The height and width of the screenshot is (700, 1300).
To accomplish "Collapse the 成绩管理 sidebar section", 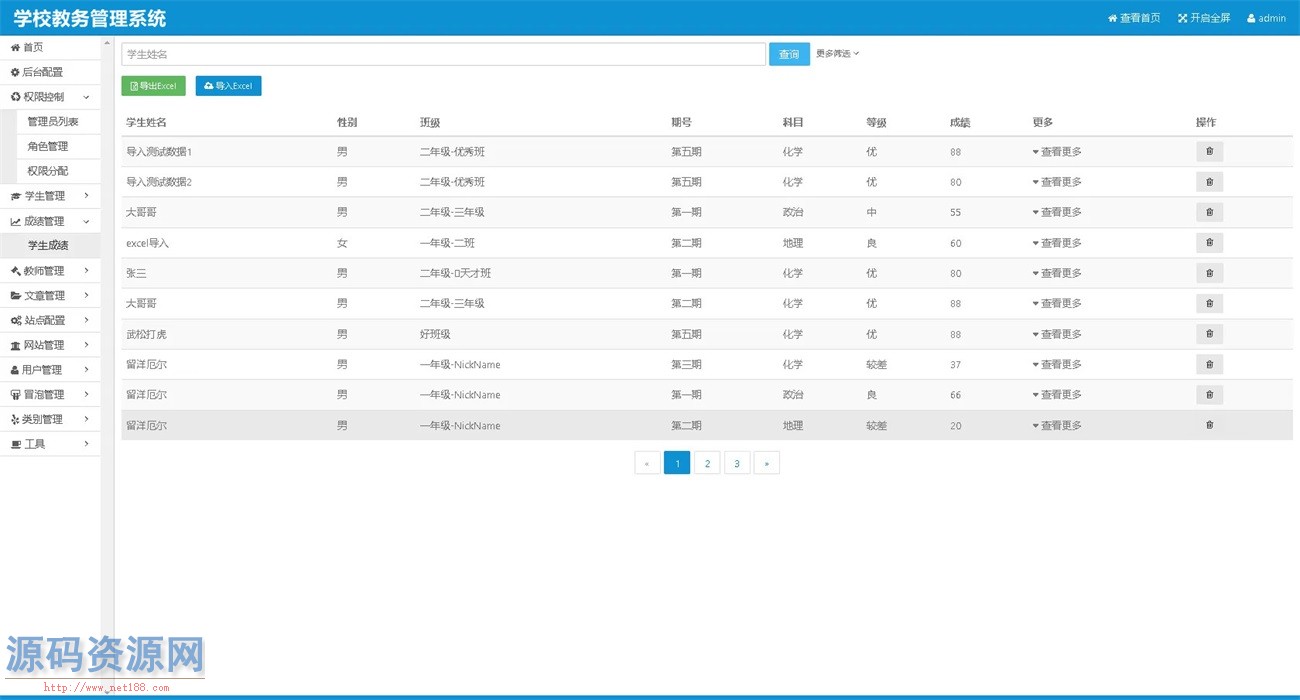I will coord(50,221).
